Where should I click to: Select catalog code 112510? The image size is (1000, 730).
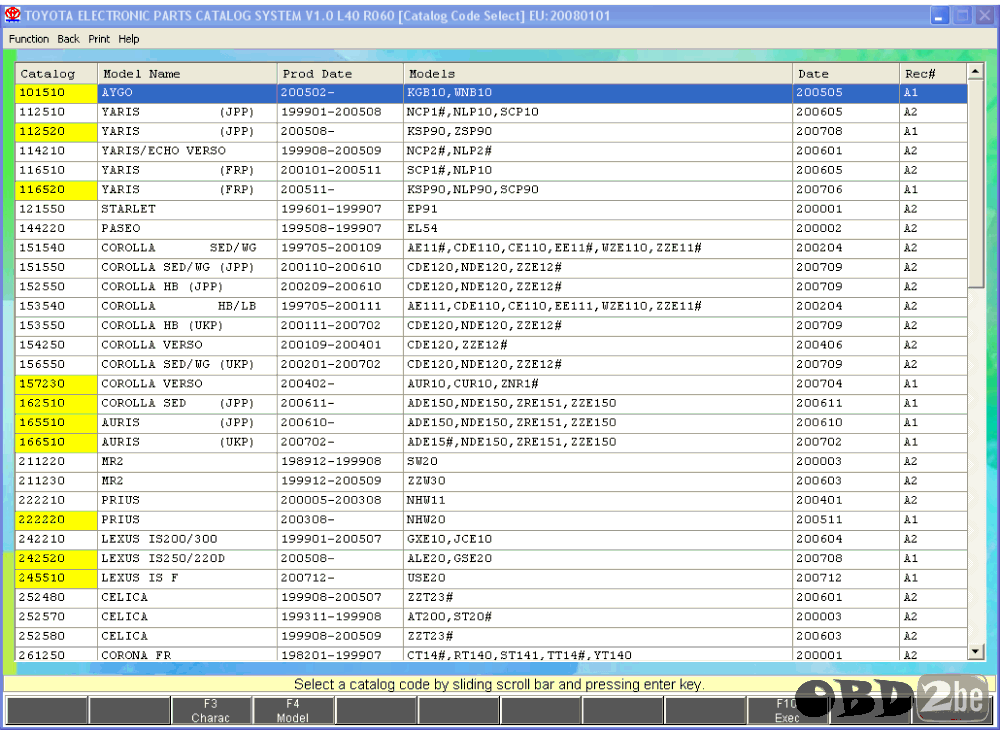click(57, 112)
